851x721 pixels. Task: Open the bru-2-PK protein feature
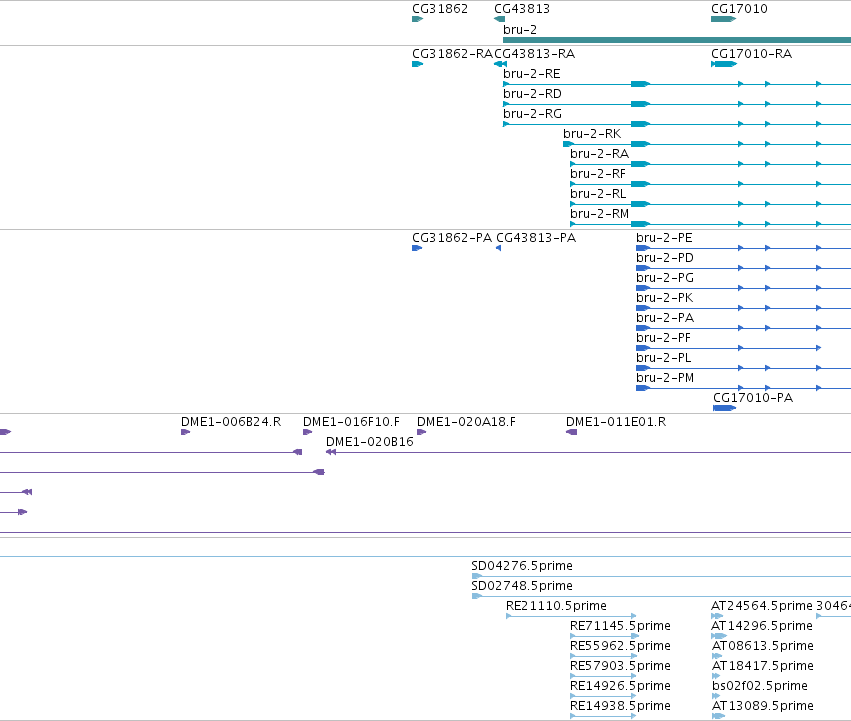coord(664,298)
